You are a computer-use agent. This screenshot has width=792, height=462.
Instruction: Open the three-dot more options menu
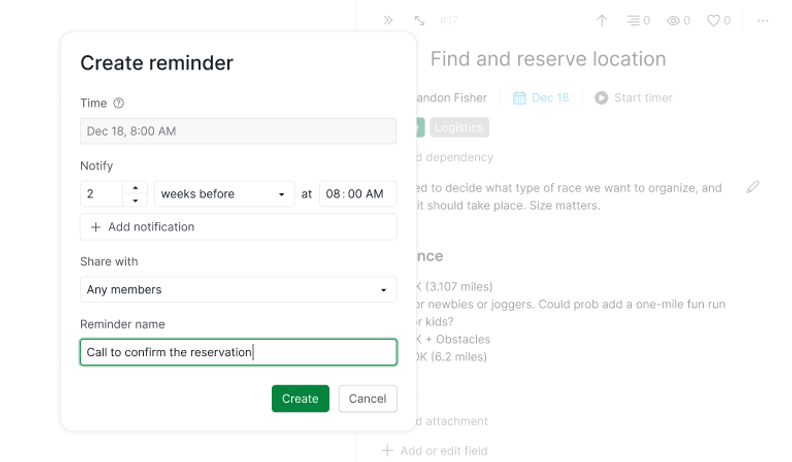pos(763,21)
